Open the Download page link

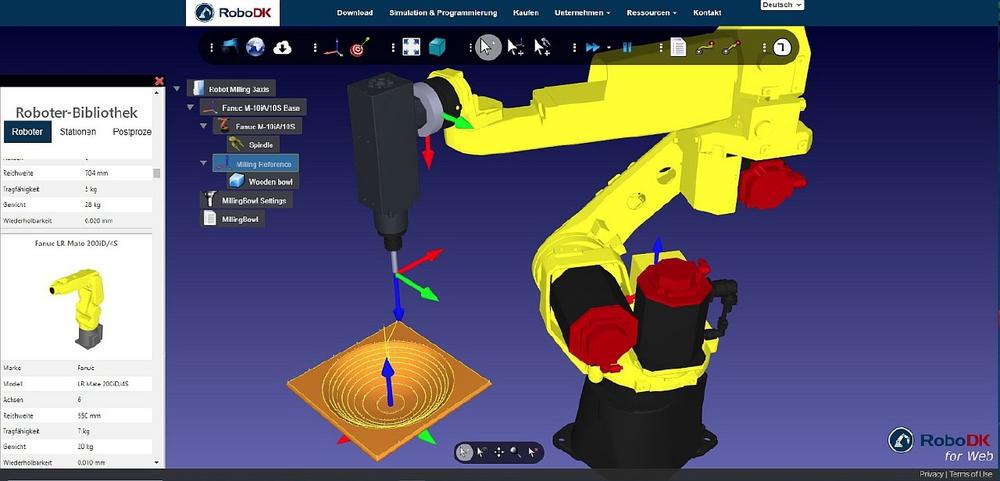(355, 13)
